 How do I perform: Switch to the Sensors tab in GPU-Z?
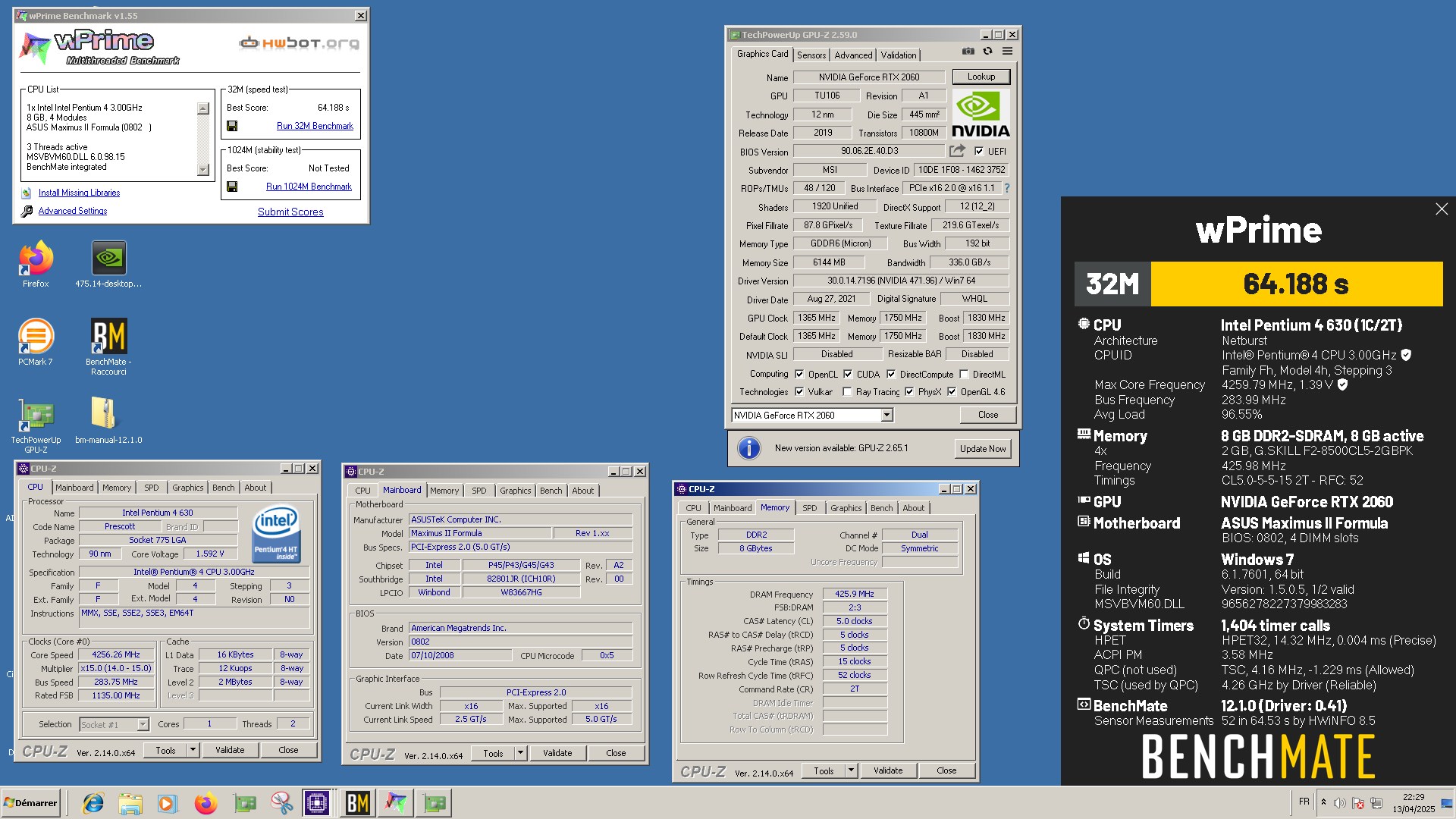tap(811, 55)
